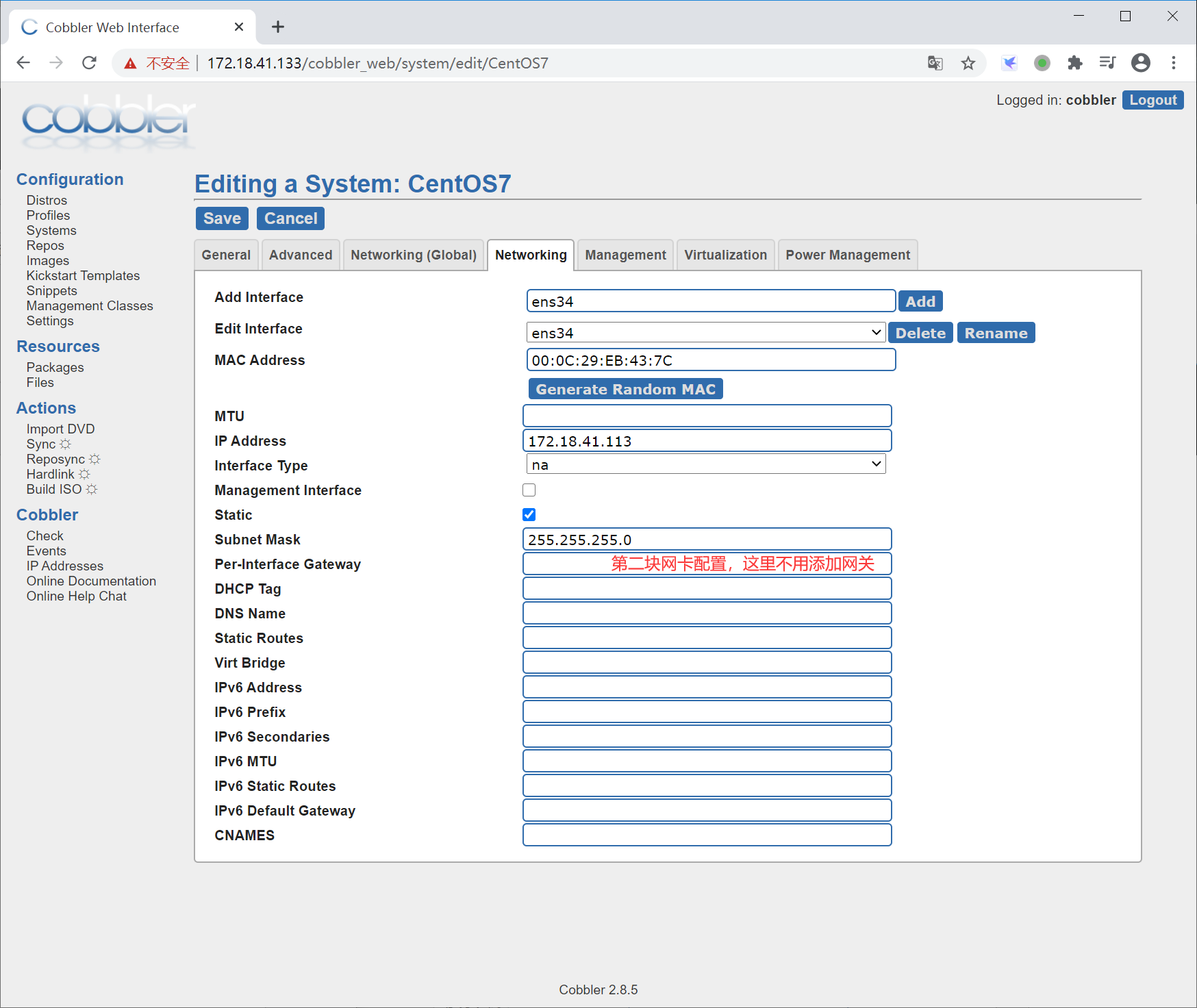Enable the Management Interface checkbox
1197x1008 pixels.
tap(529, 490)
